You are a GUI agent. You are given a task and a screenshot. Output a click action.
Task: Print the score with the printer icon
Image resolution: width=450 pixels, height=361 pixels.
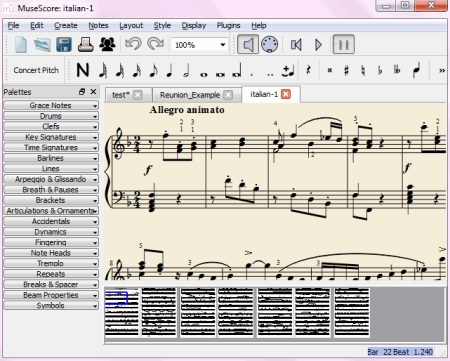[86, 44]
